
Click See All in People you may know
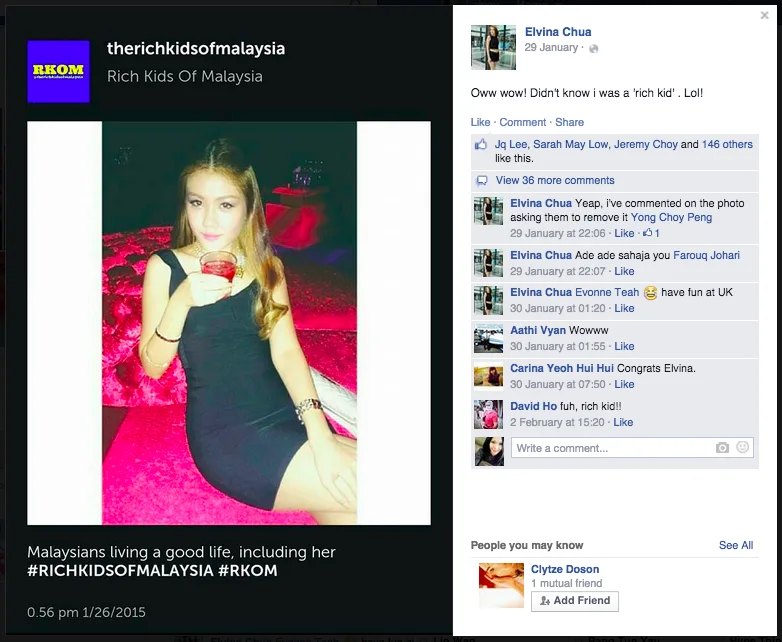[736, 545]
